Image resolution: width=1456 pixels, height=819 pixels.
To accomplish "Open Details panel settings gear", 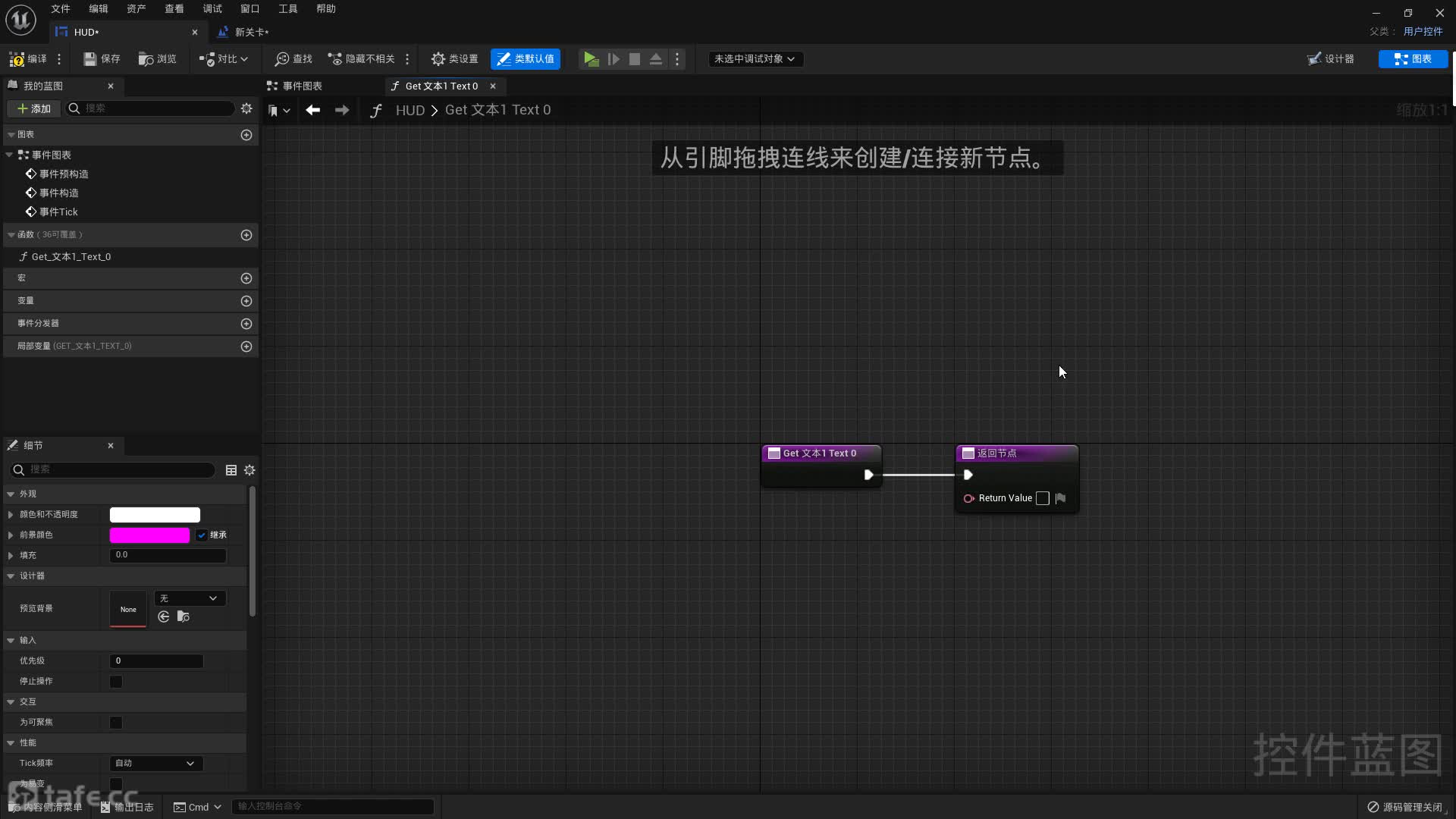I will coord(249,470).
